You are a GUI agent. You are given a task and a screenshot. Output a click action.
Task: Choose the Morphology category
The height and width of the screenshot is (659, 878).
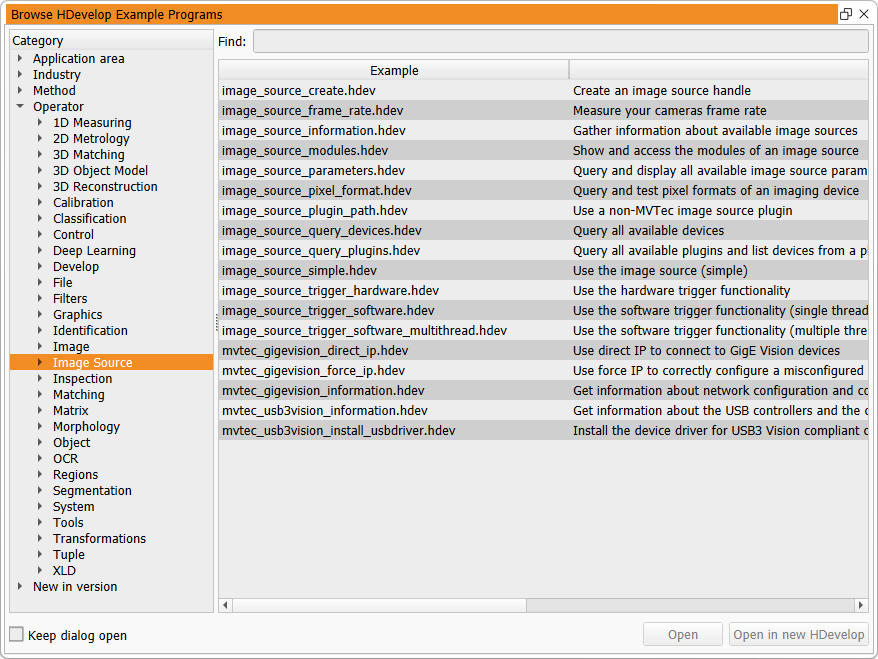click(x=86, y=427)
